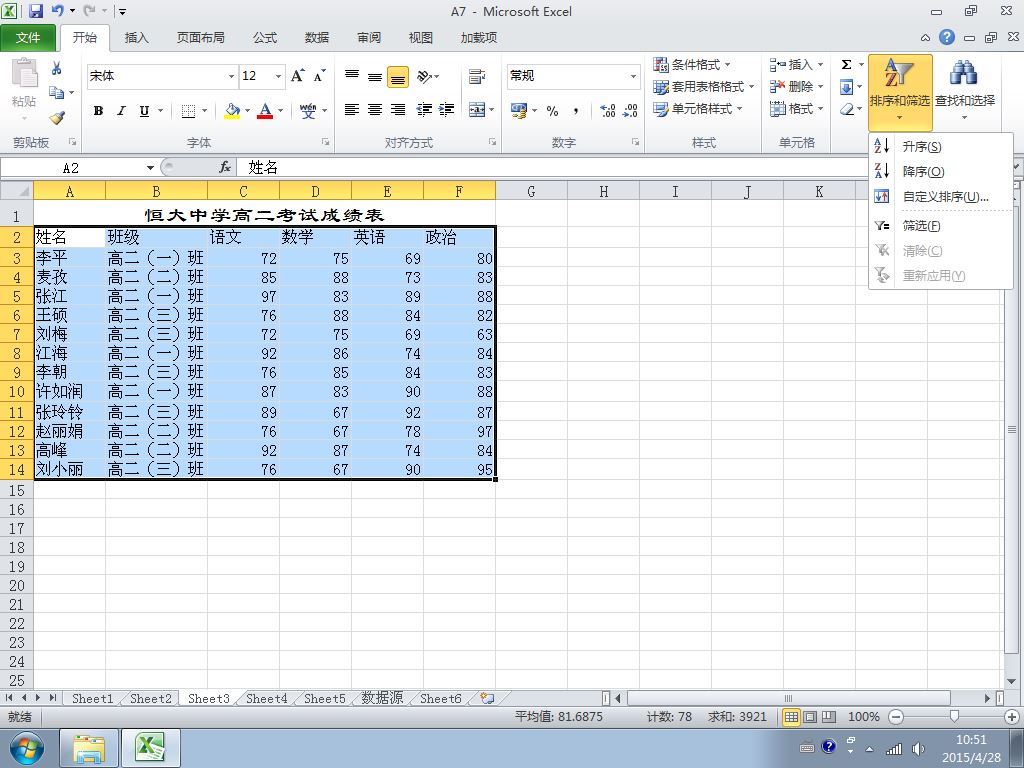
Task: Click the zoom in plus button
Action: coord(1012,717)
